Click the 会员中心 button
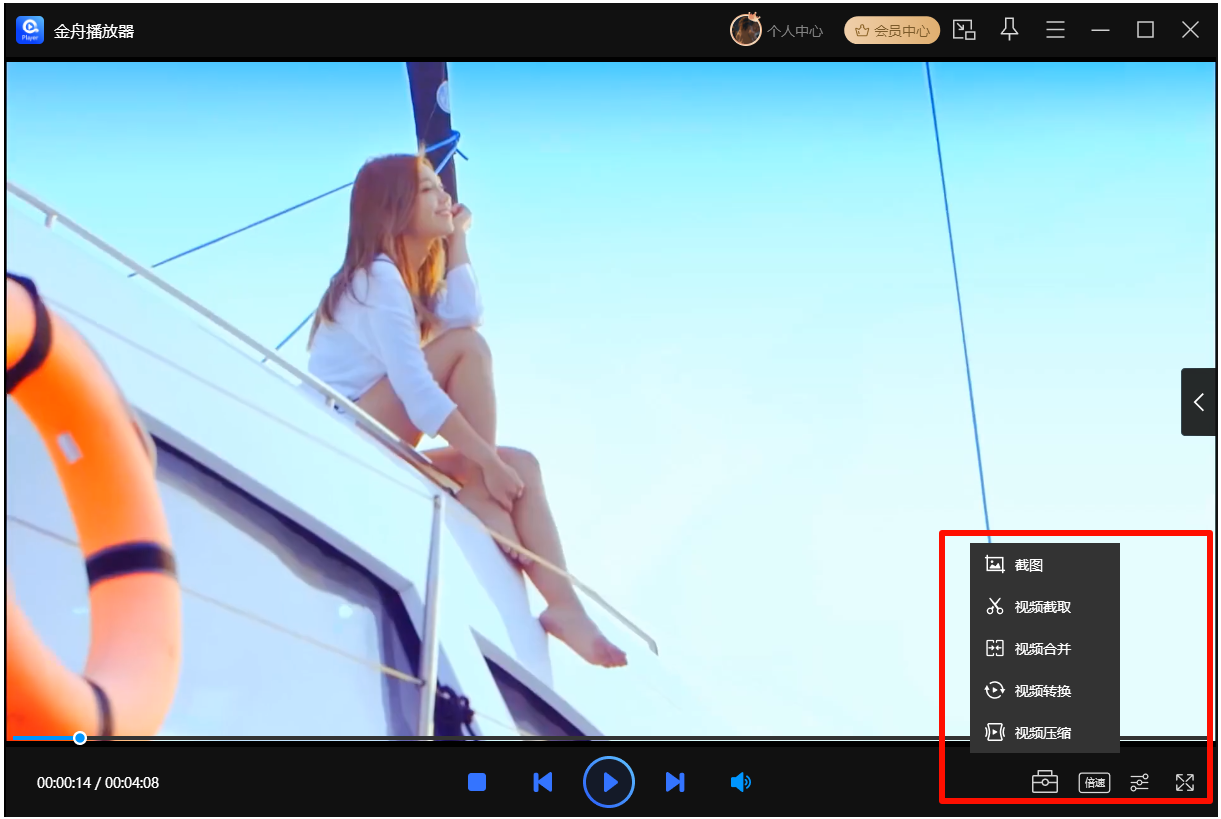 [892, 31]
